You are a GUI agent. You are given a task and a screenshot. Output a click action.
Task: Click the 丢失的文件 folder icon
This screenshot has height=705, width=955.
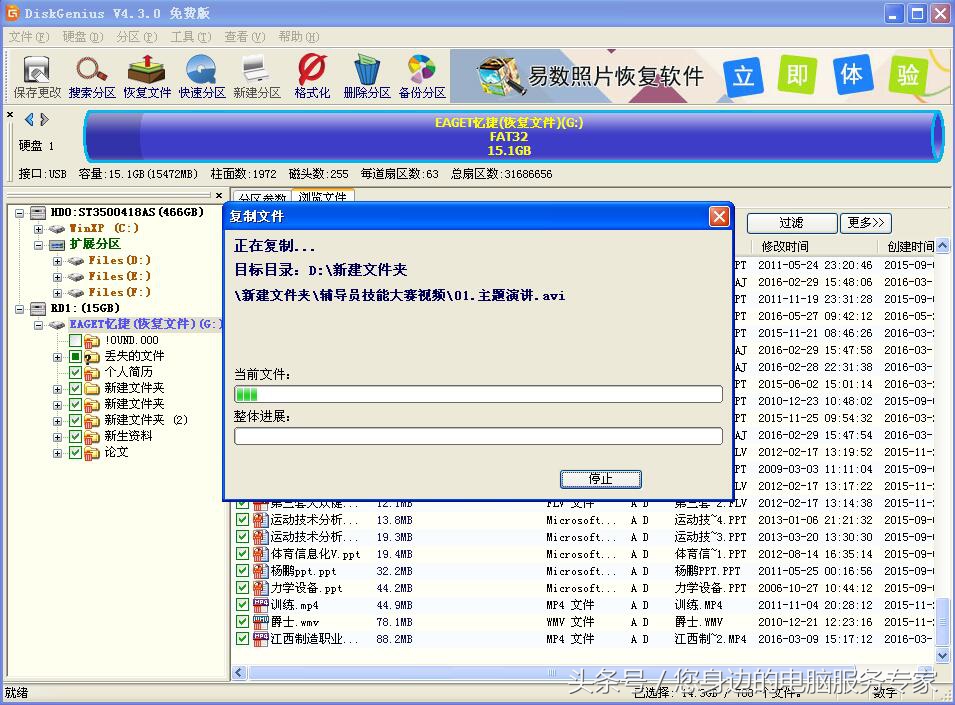coord(92,357)
